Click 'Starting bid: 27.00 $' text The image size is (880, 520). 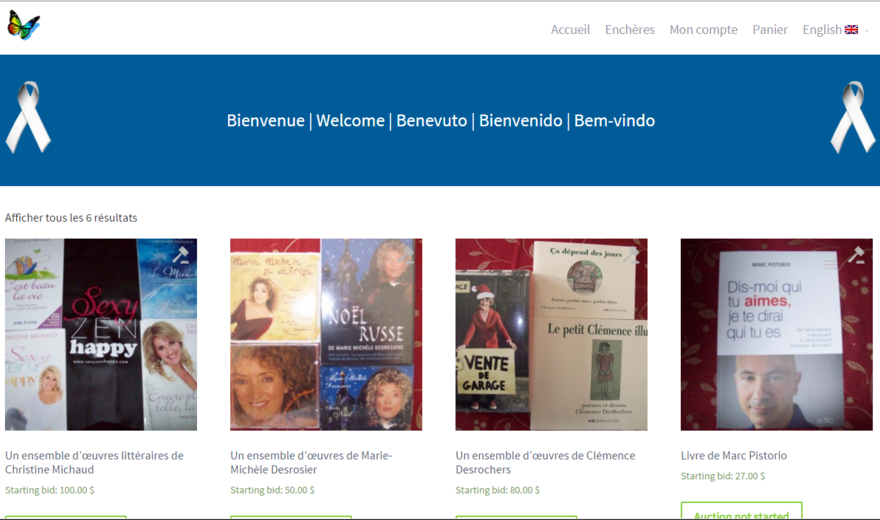722,476
